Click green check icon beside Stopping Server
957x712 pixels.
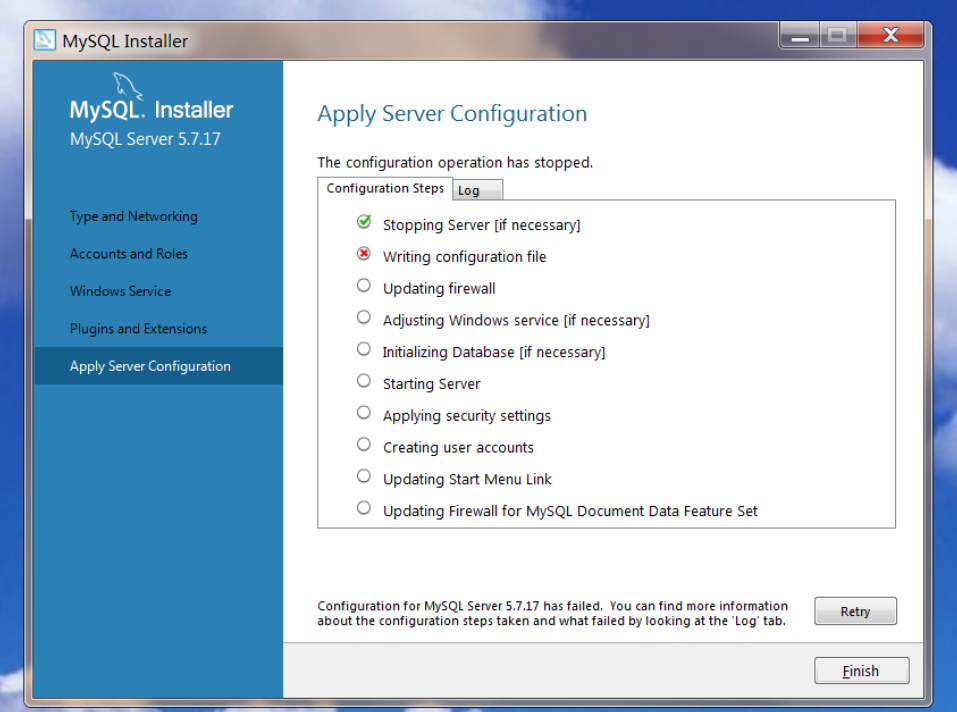coord(364,221)
